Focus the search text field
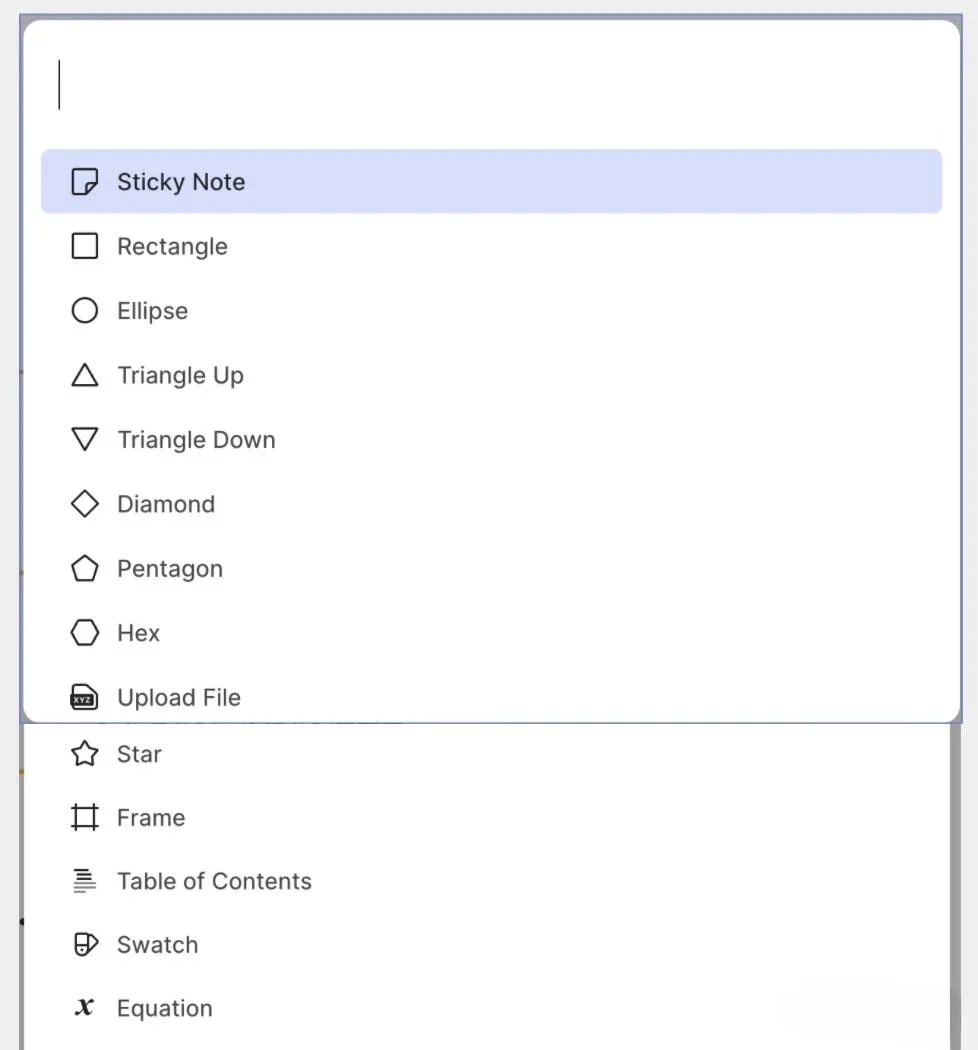Viewport: 978px width, 1050px height. point(490,85)
